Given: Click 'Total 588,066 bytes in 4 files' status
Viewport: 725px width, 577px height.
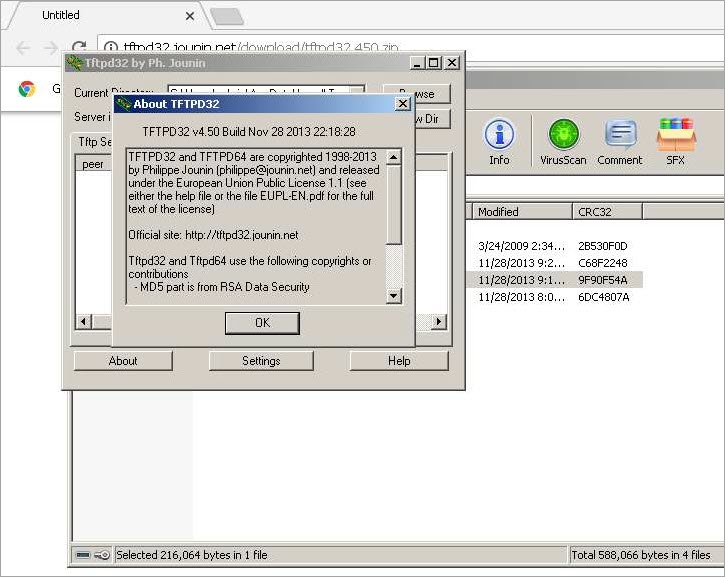Looking at the screenshot, I should (x=641, y=555).
